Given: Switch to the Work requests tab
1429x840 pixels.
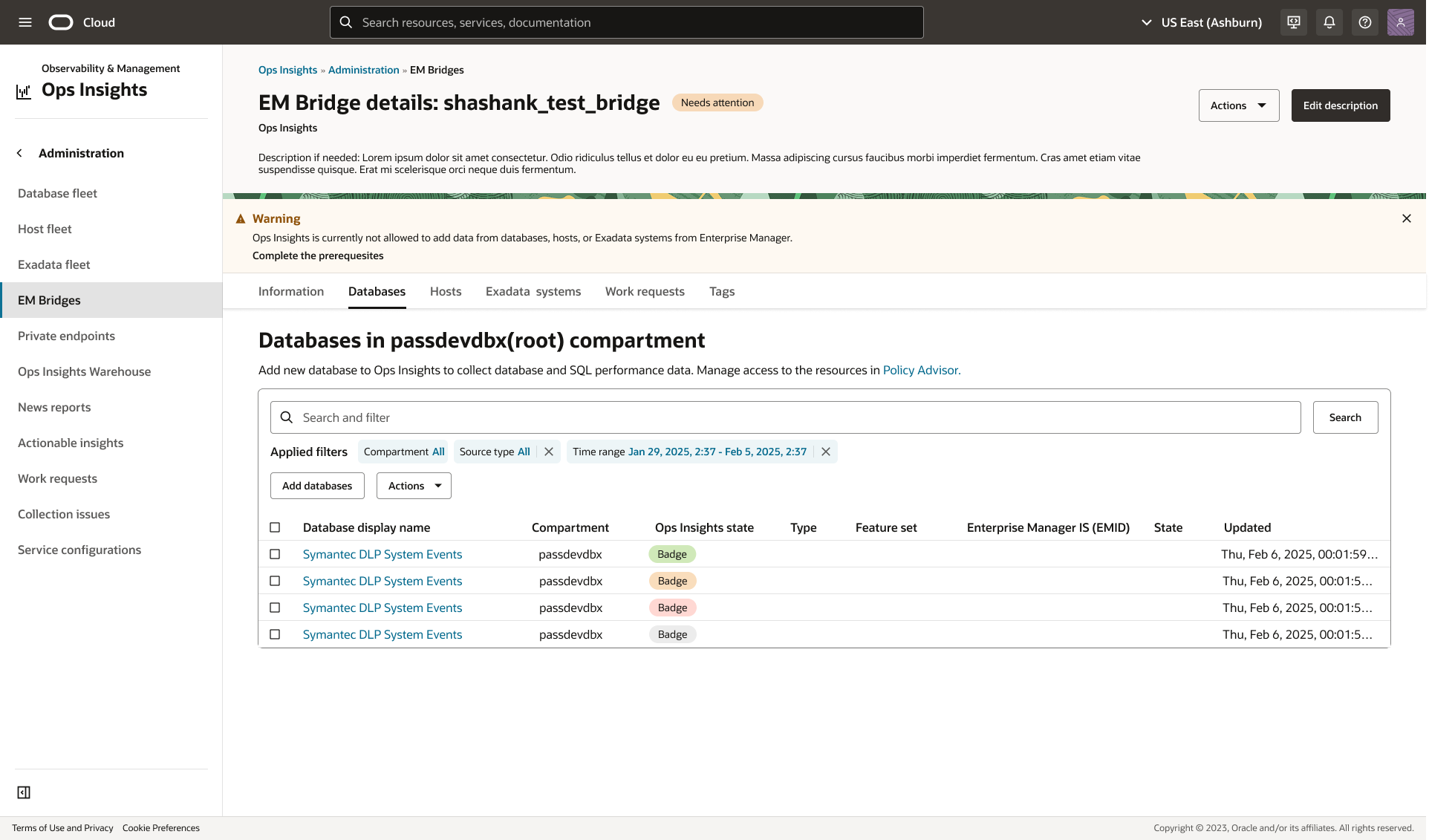Looking at the screenshot, I should pos(645,291).
